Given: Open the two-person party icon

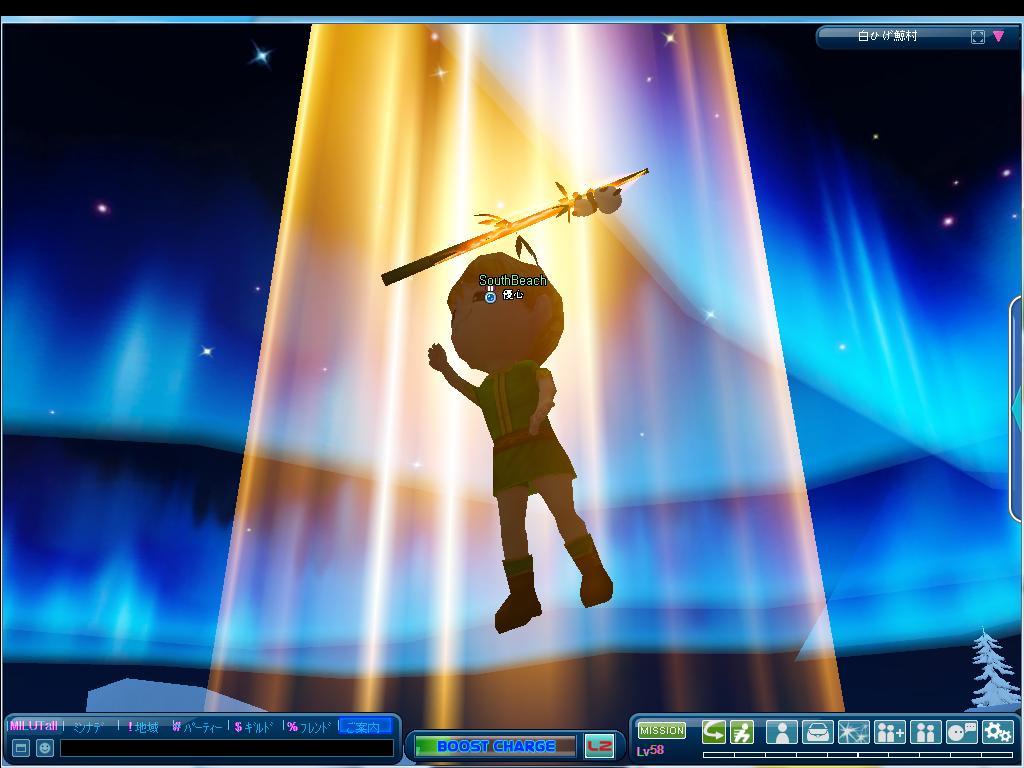Looking at the screenshot, I should 925,732.
